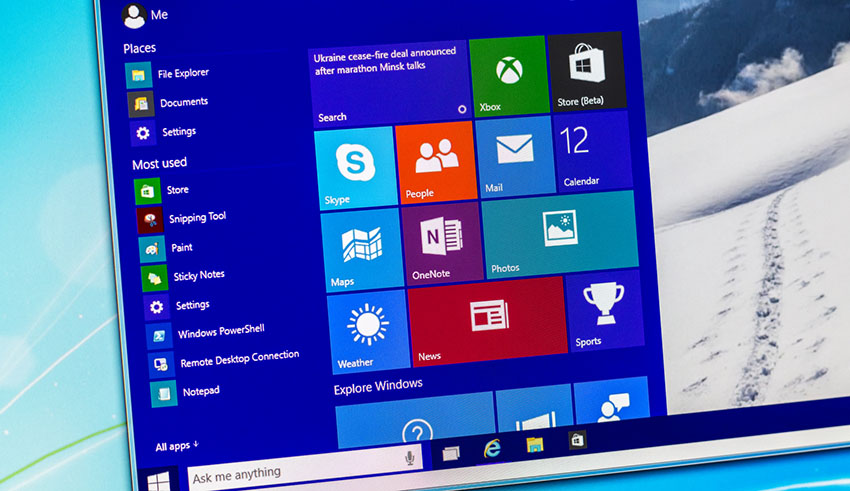The width and height of the screenshot is (850, 491).
Task: Select the Windows PowerShell label
Action: (221, 331)
